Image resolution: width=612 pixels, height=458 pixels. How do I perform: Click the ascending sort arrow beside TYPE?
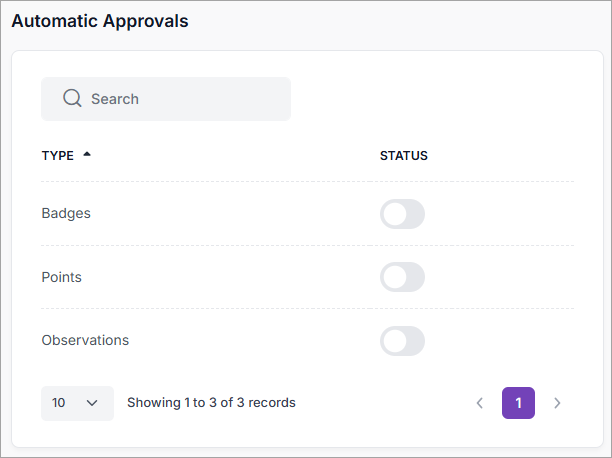pyautogui.click(x=87, y=155)
